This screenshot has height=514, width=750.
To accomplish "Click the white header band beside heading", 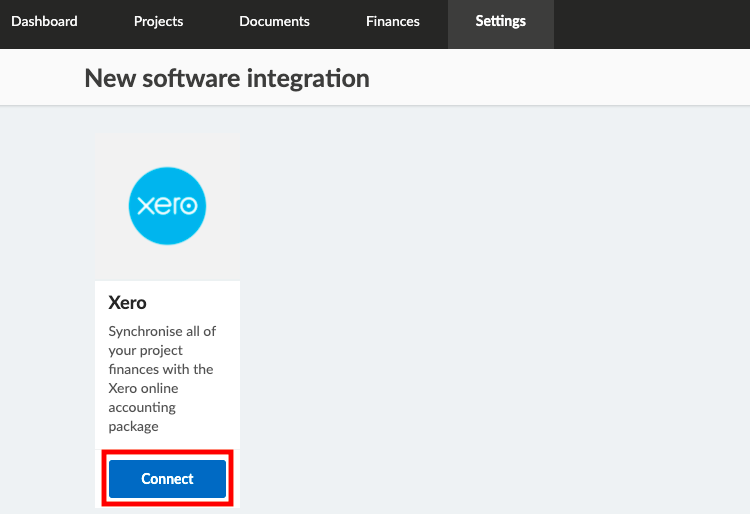I will (560, 77).
